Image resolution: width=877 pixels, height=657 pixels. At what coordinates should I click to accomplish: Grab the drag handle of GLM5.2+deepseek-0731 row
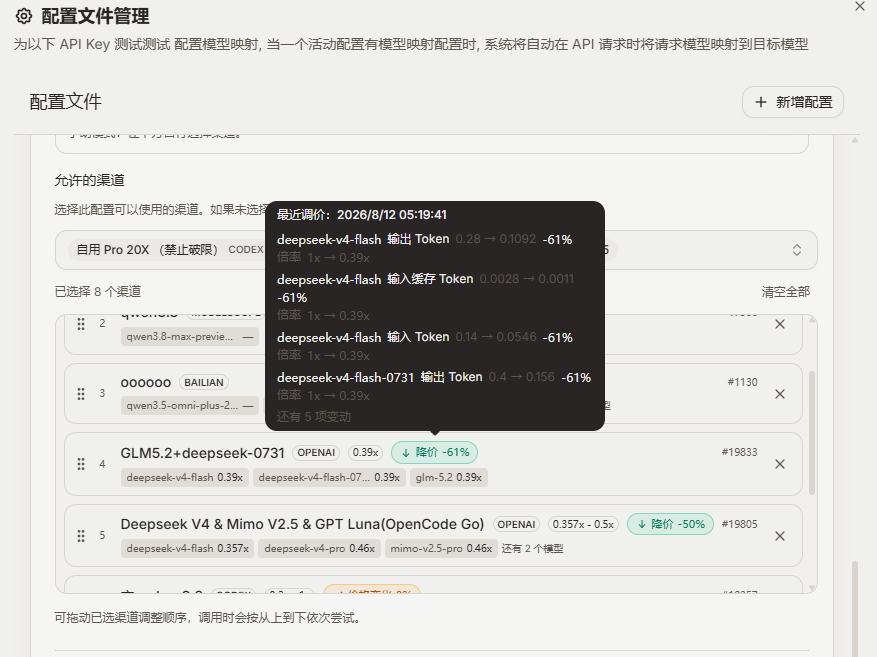coord(81,464)
